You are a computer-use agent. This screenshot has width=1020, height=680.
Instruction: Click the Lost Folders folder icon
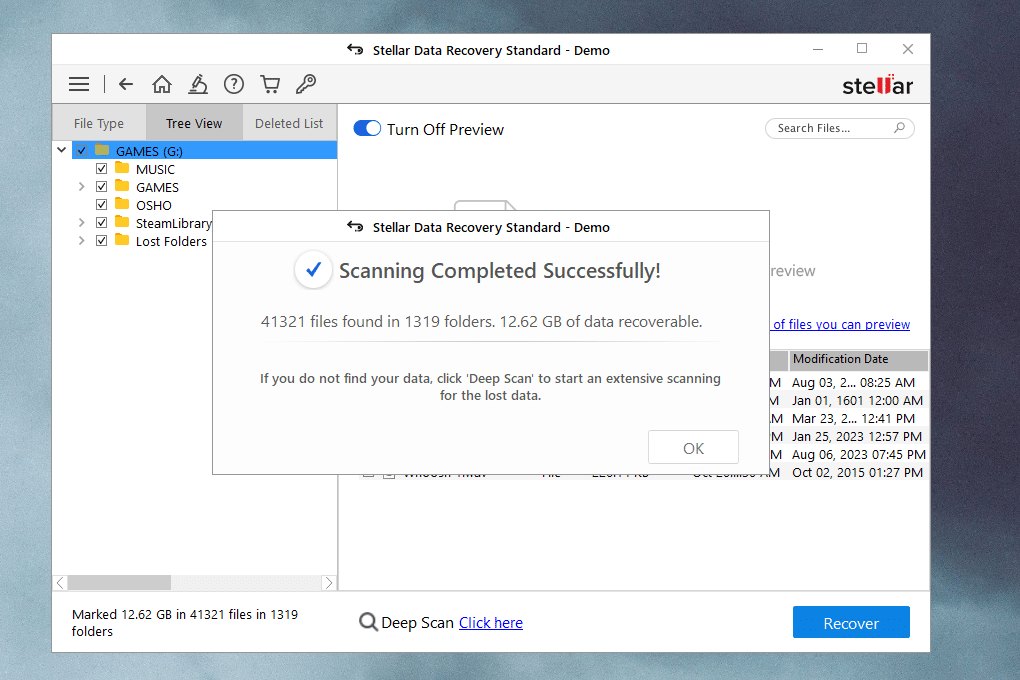coord(122,240)
